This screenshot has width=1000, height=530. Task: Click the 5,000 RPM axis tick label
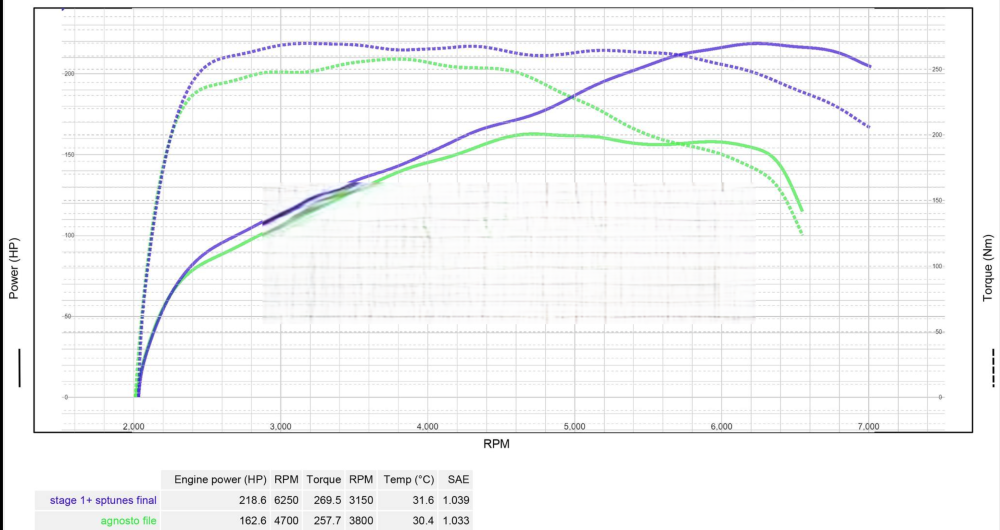[x=574, y=426]
